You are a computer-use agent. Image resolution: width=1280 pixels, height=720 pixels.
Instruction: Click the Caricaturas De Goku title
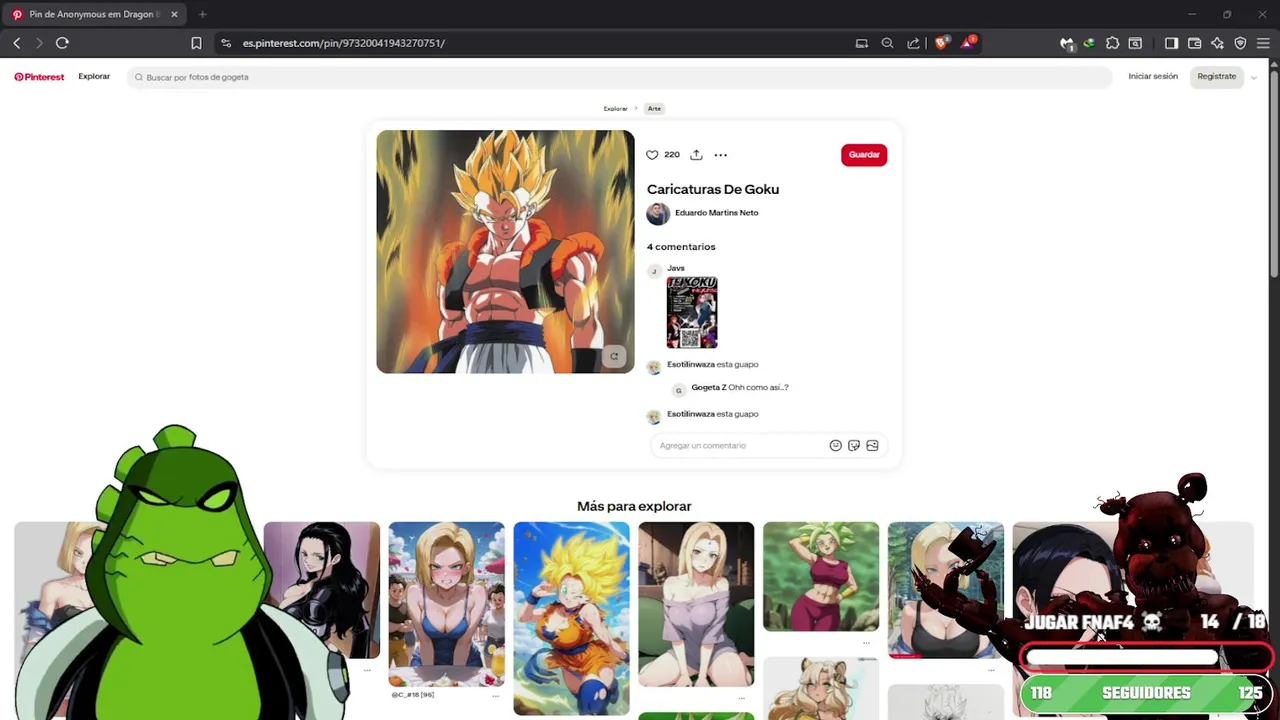(713, 189)
